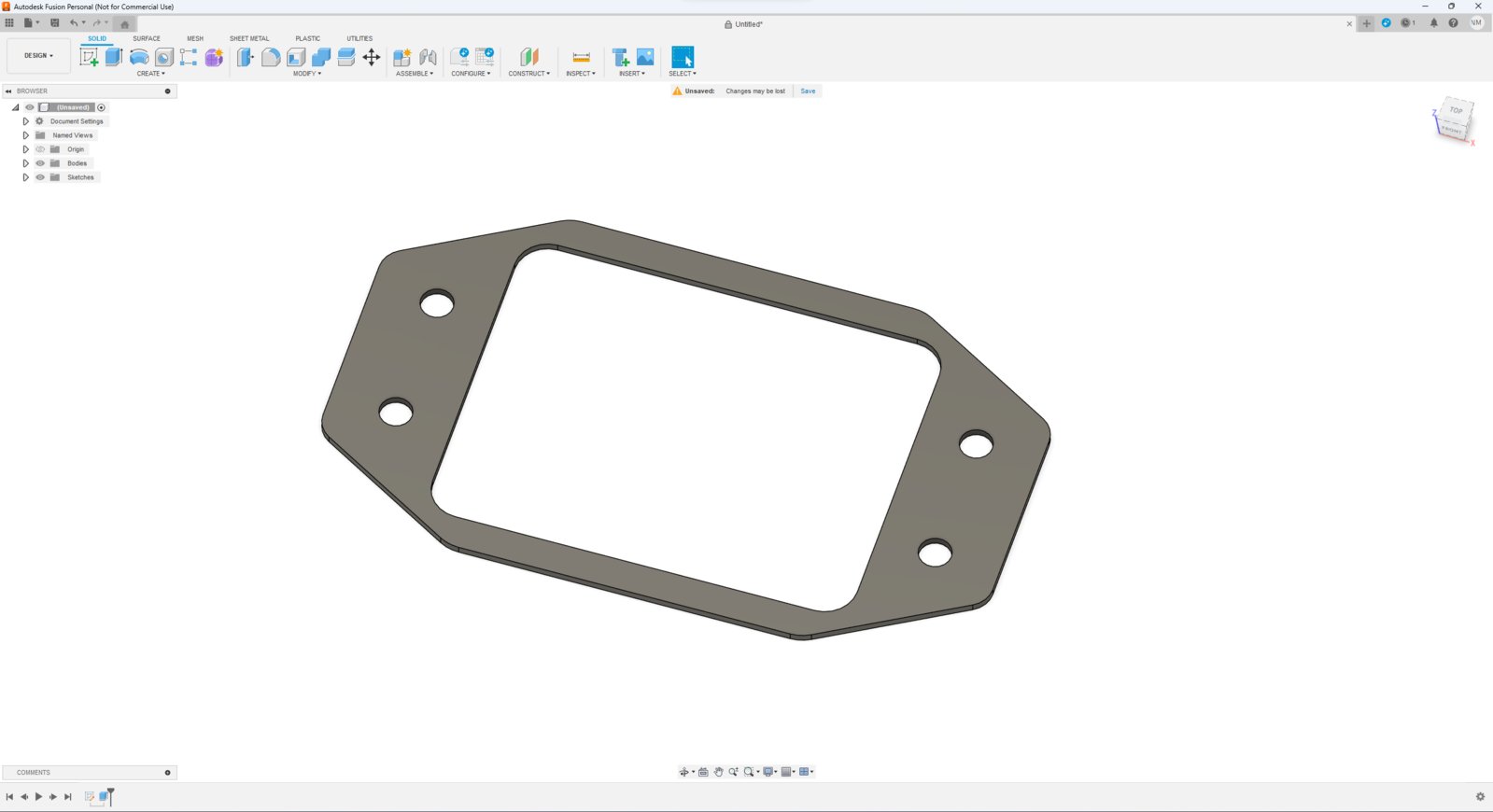The width and height of the screenshot is (1493, 812).
Task: Switch to the Sheet Metal tab
Action: pos(249,38)
